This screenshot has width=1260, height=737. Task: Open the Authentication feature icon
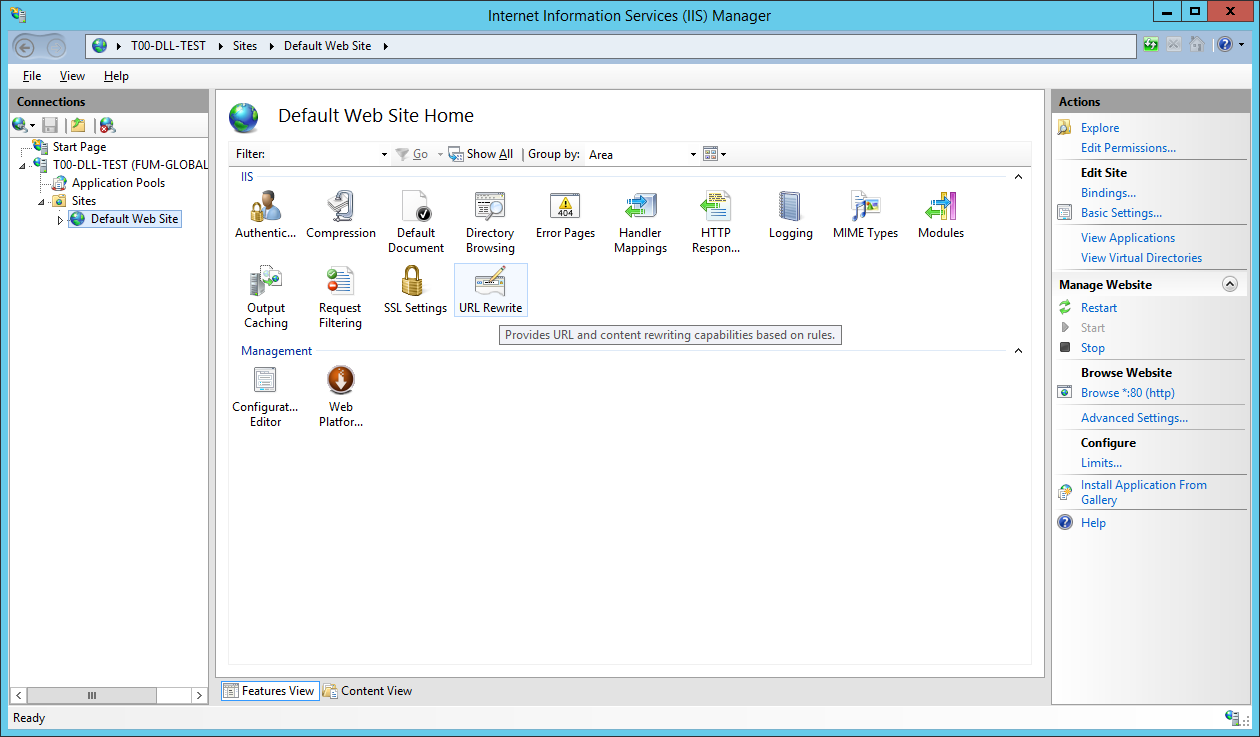[265, 215]
